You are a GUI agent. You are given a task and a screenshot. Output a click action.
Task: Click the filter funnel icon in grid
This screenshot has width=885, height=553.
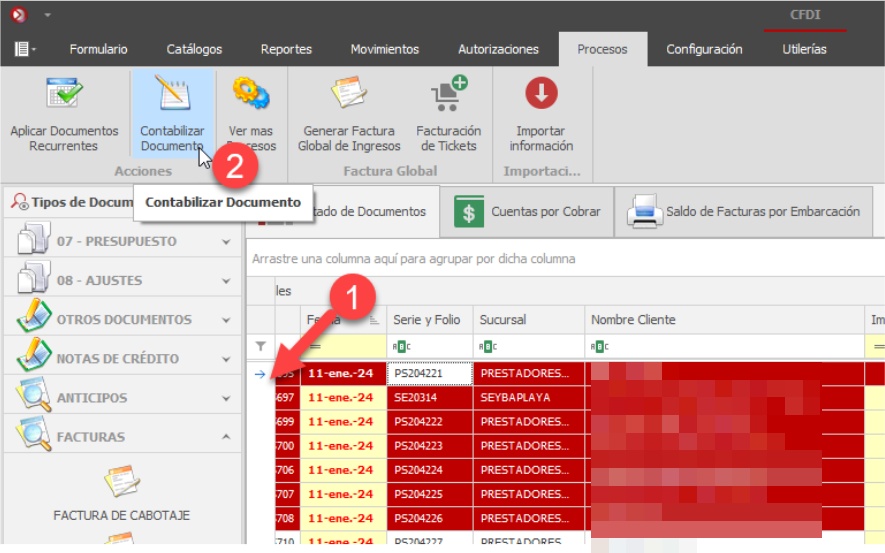click(x=261, y=346)
